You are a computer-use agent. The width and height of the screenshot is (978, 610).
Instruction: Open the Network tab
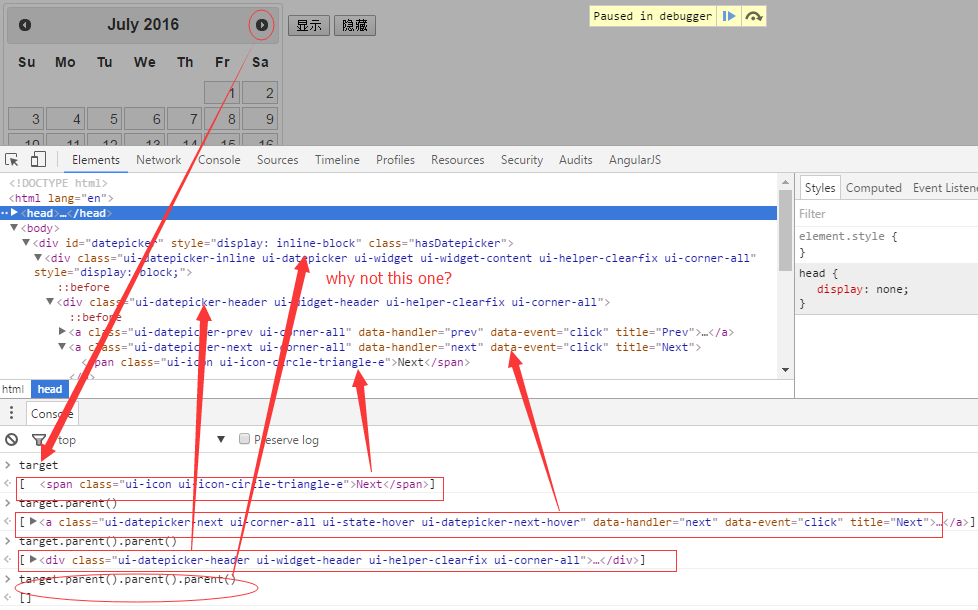point(158,160)
